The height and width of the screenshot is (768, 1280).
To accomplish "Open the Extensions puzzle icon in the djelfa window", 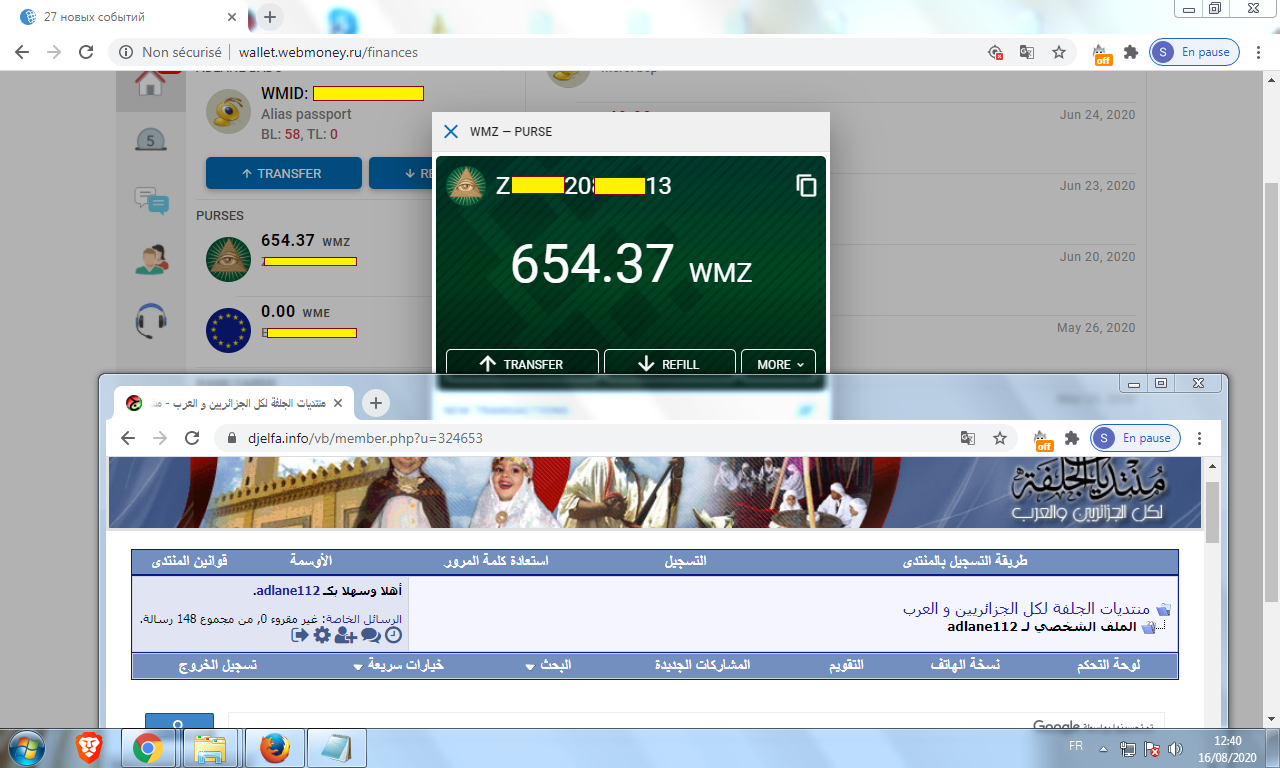I will click(1072, 438).
